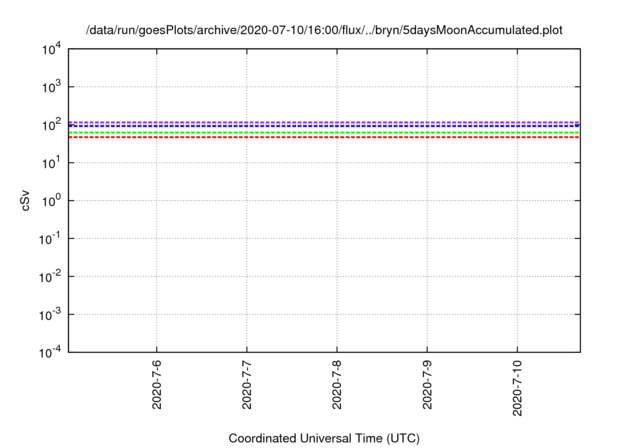Click the 10^4 y-axis tick label

tap(51, 49)
